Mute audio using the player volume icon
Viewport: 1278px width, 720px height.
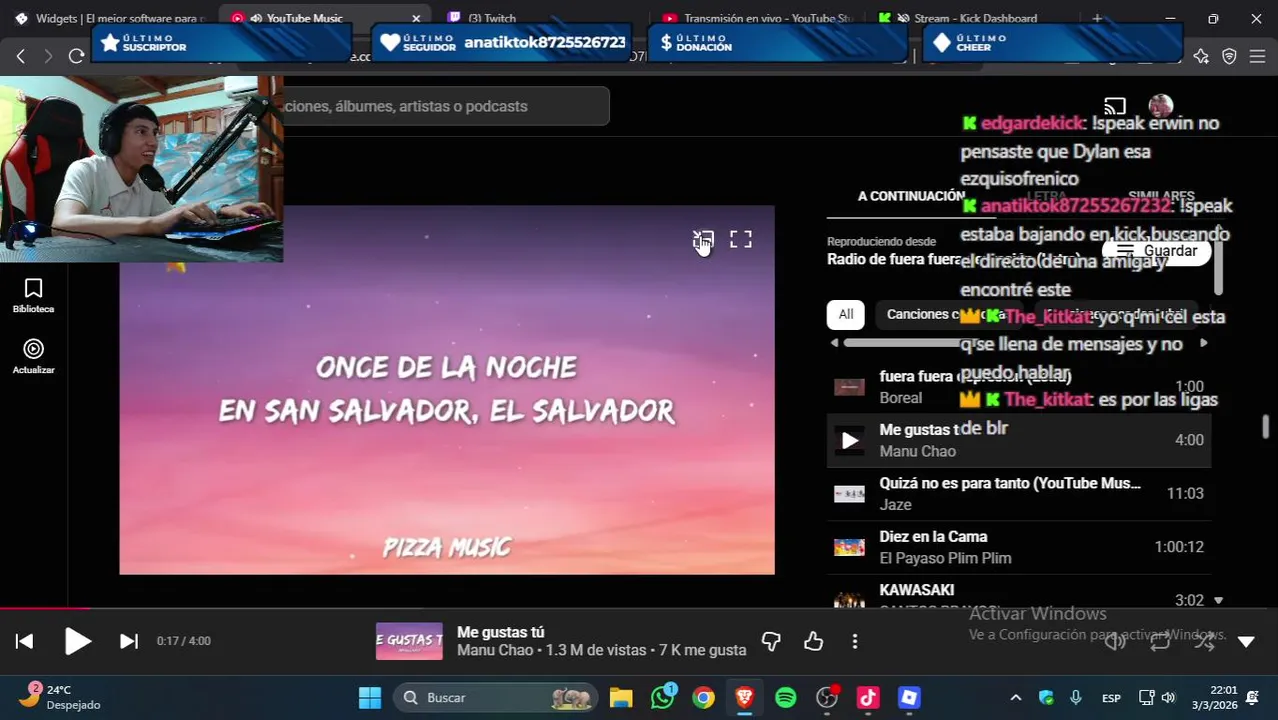(1115, 642)
